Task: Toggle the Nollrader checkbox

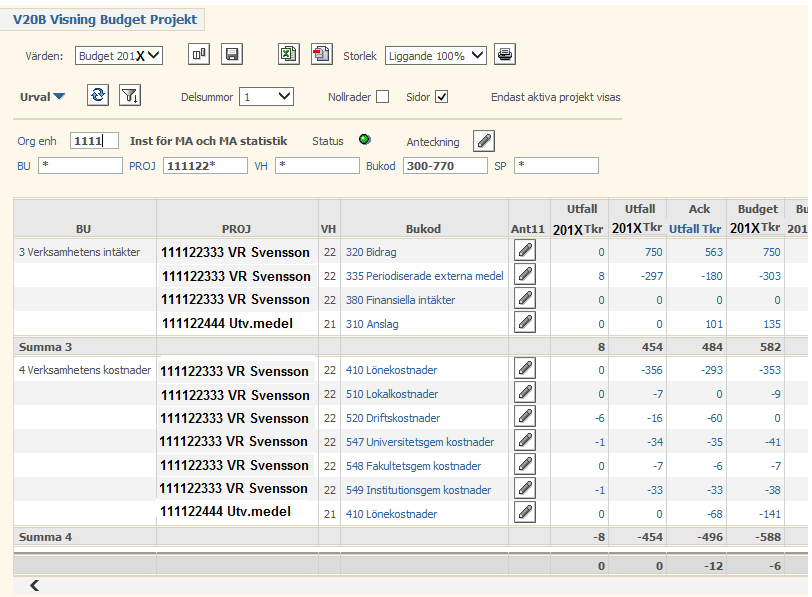Action: click(x=383, y=97)
